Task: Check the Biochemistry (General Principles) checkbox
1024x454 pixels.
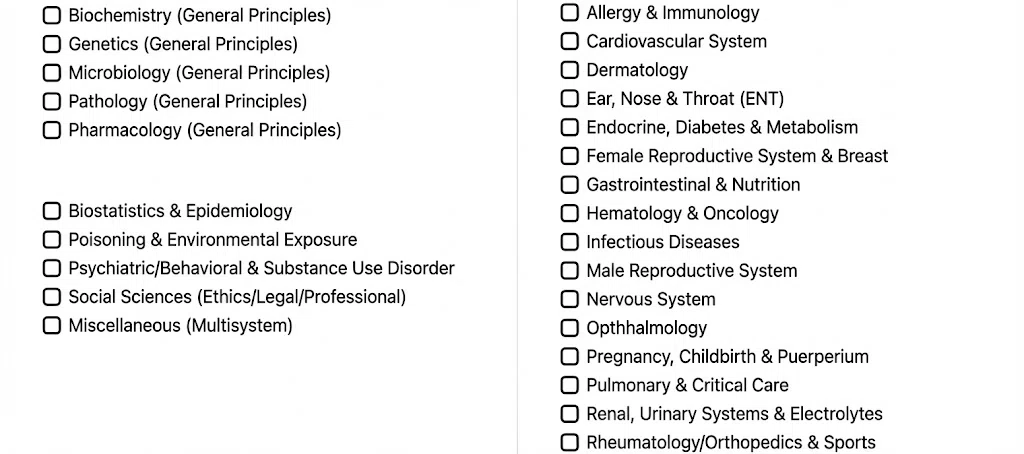Action: (52, 16)
